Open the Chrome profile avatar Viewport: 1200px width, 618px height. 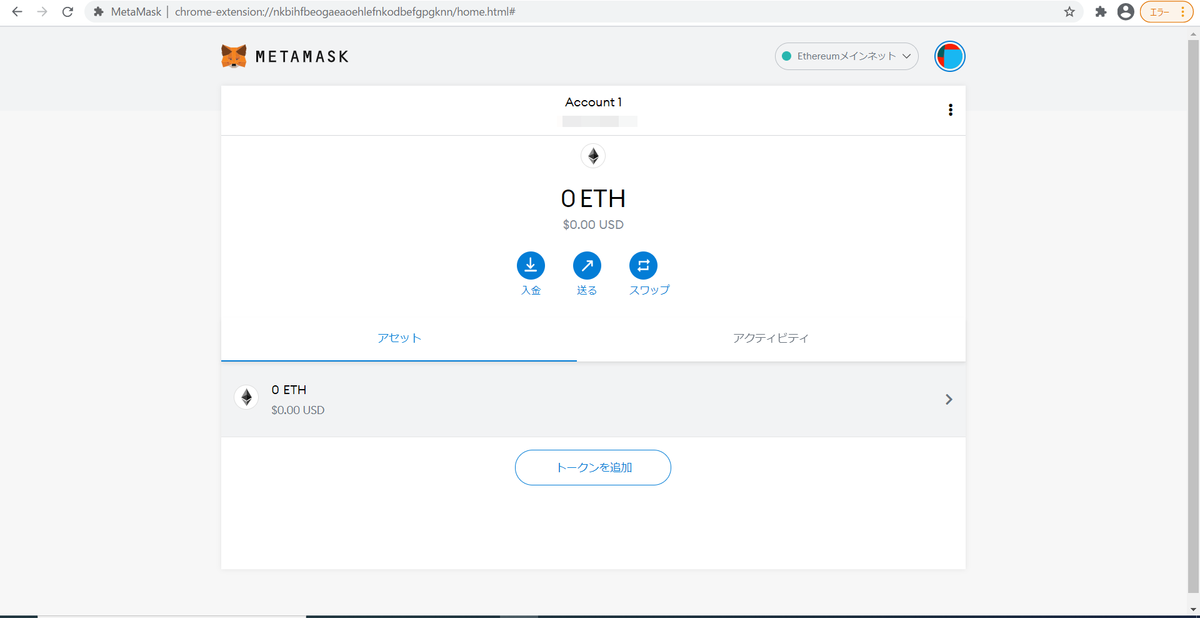(1126, 12)
